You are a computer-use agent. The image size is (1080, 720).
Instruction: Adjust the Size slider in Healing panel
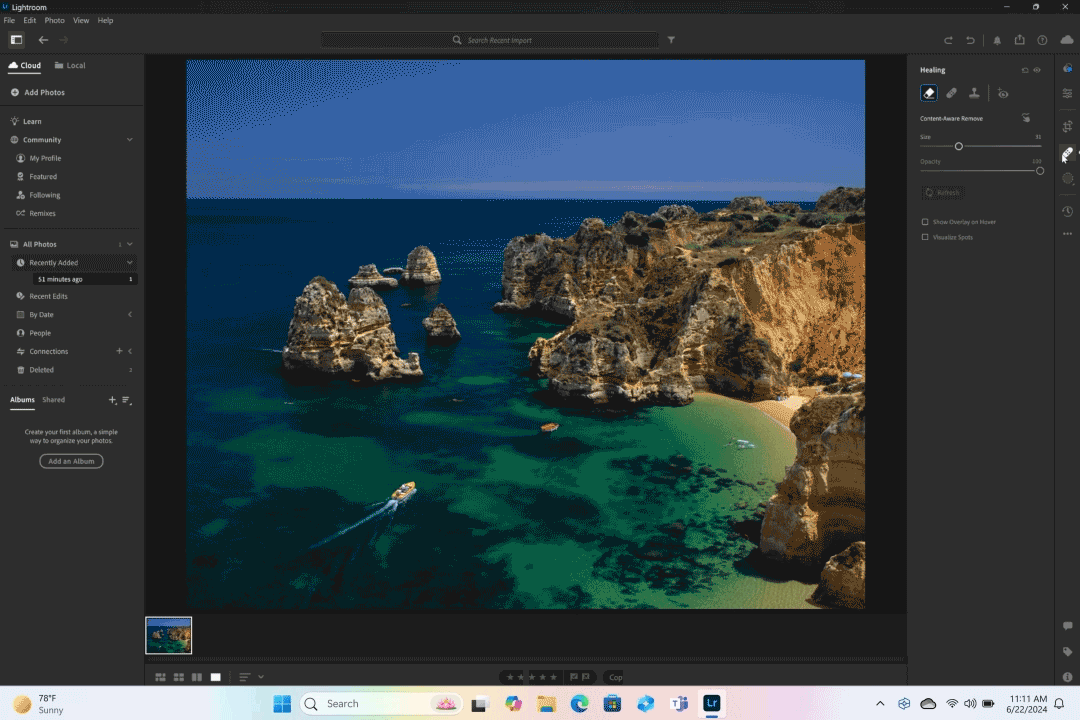(x=958, y=145)
